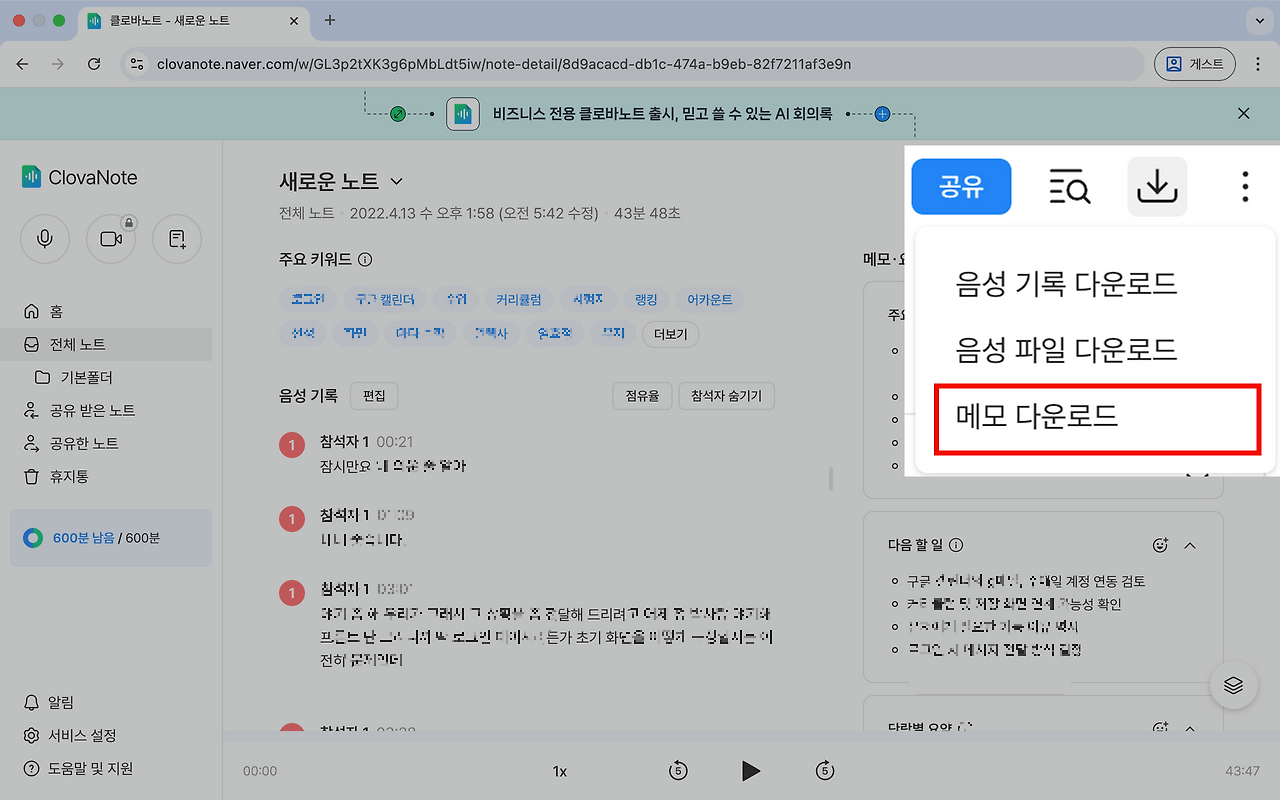The width and height of the screenshot is (1280, 800).
Task: Click the 어카운트 keyword chip
Action: coord(709,300)
